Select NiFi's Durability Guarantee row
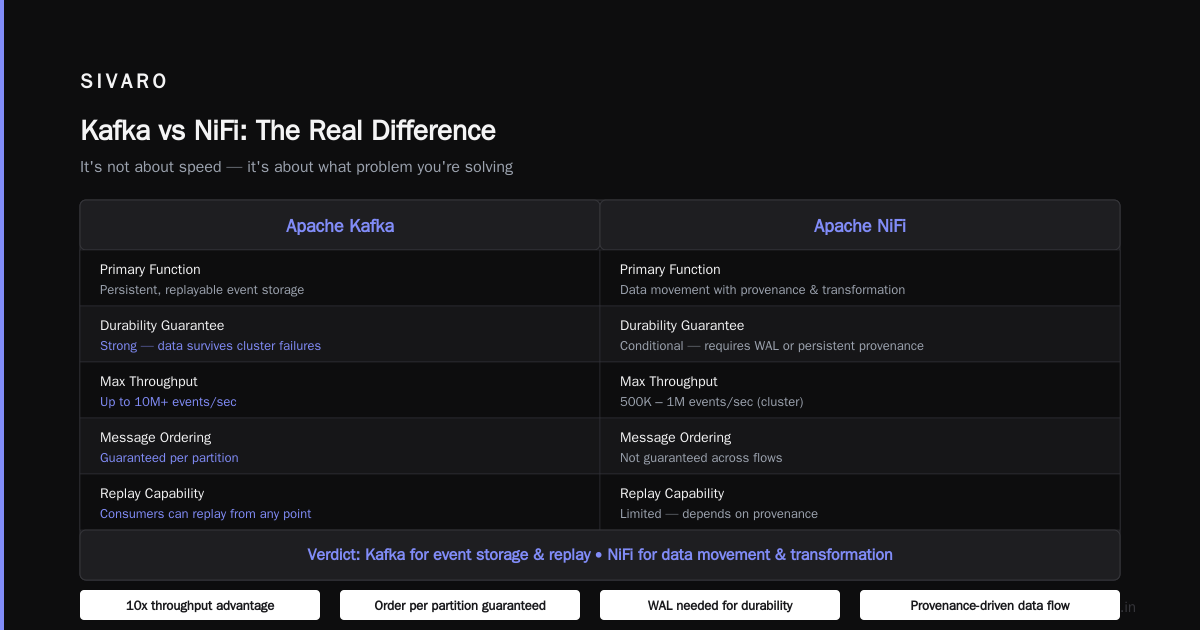This screenshot has width=1200, height=630. [860, 334]
